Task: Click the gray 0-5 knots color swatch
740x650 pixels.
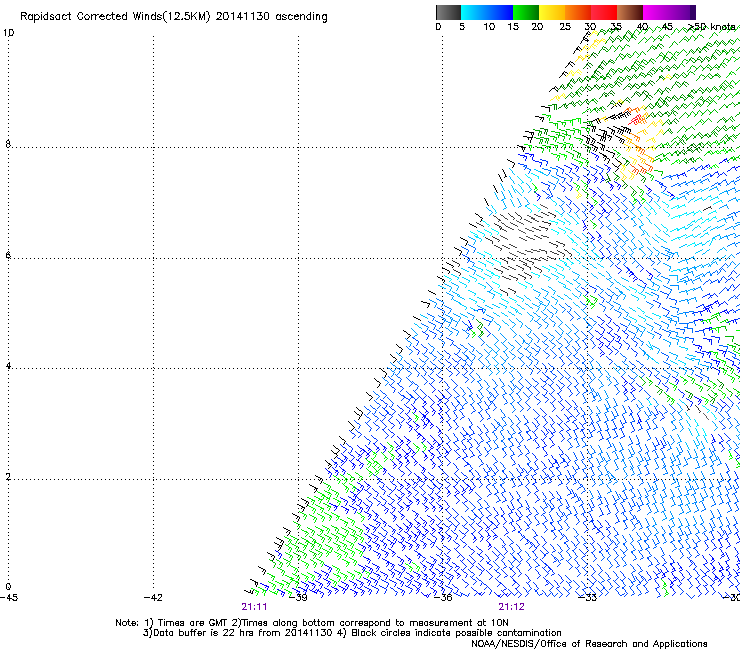Action: tap(448, 12)
